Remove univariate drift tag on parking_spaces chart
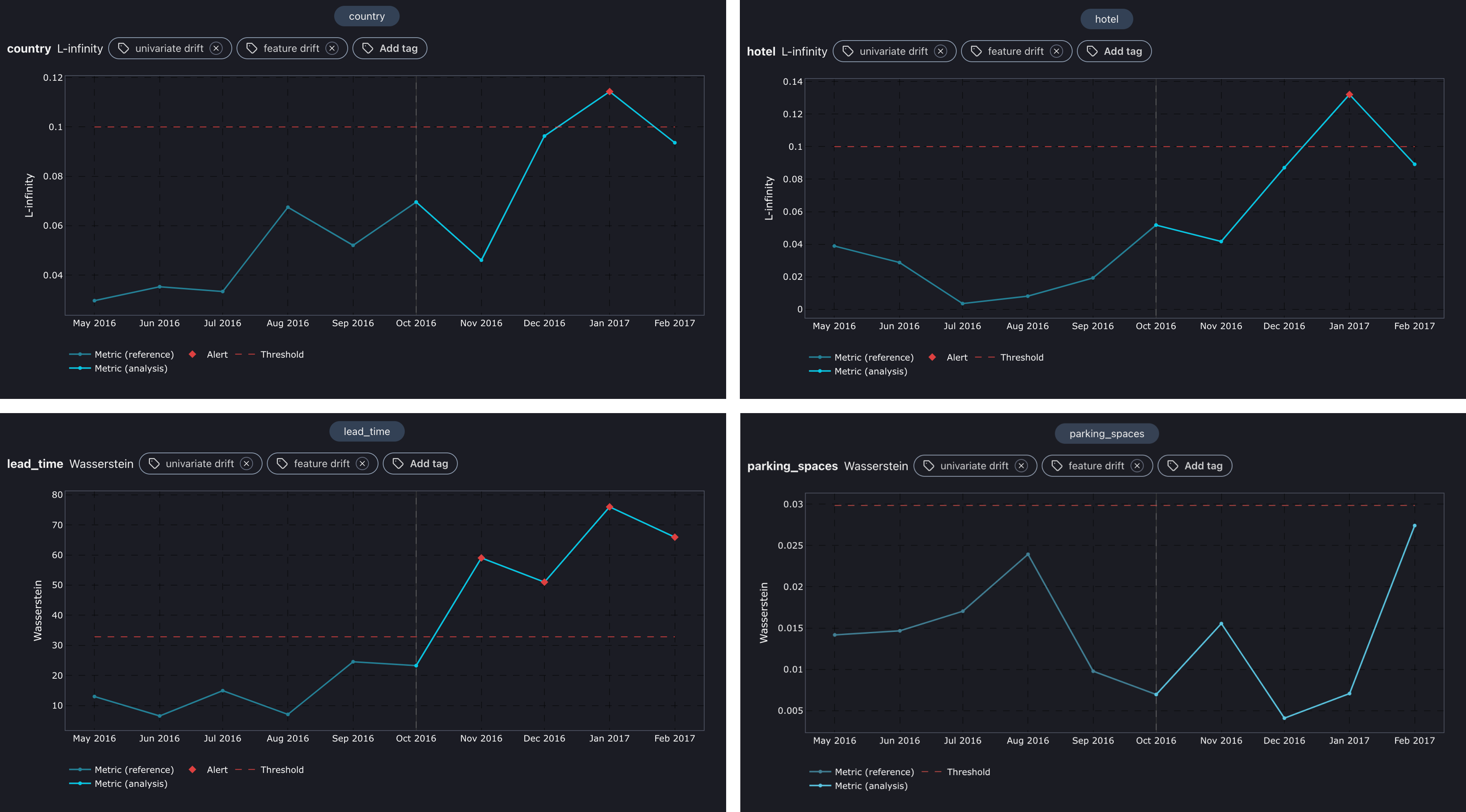 tap(1021, 466)
